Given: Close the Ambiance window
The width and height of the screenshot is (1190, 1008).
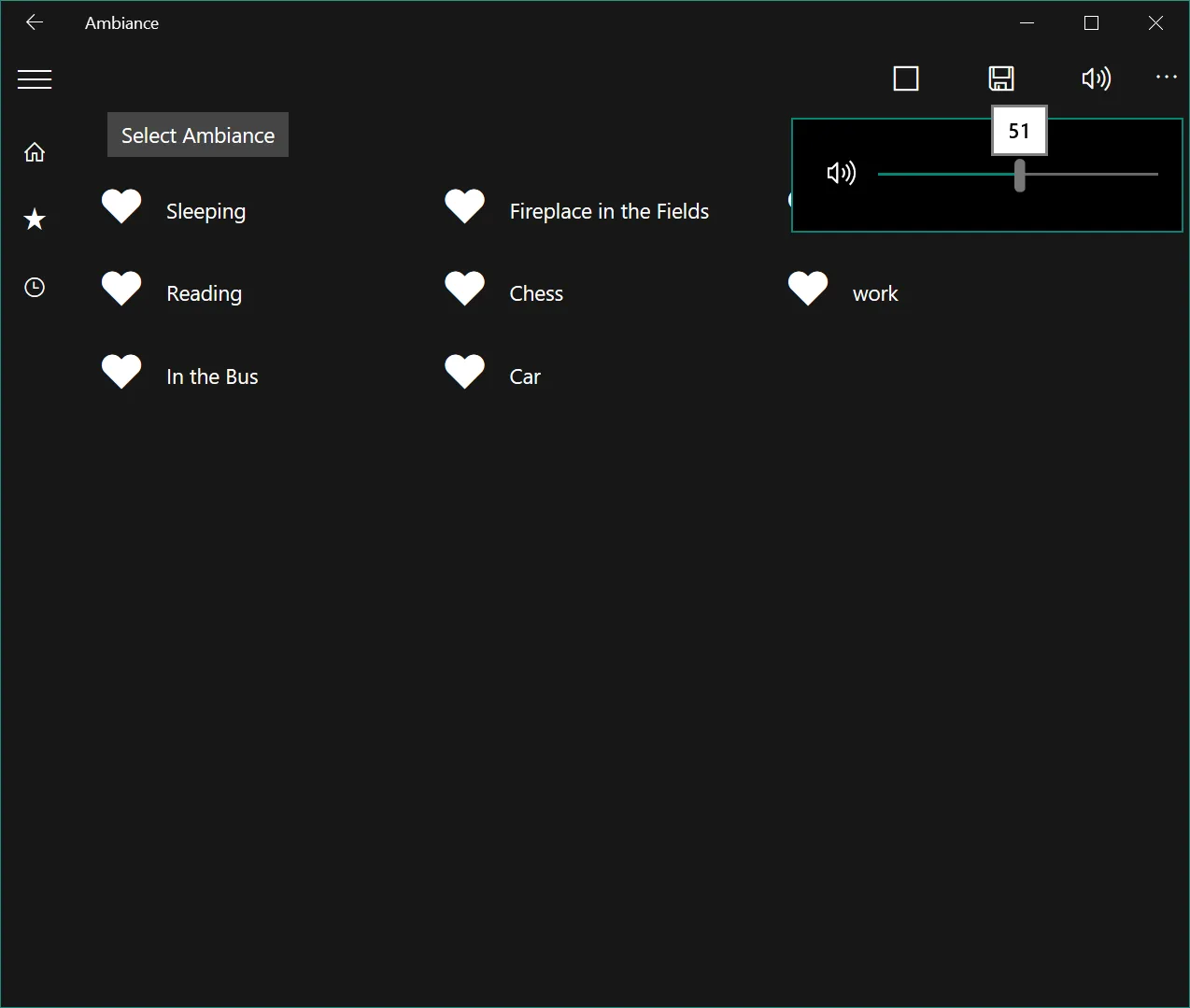Looking at the screenshot, I should click(x=1155, y=22).
